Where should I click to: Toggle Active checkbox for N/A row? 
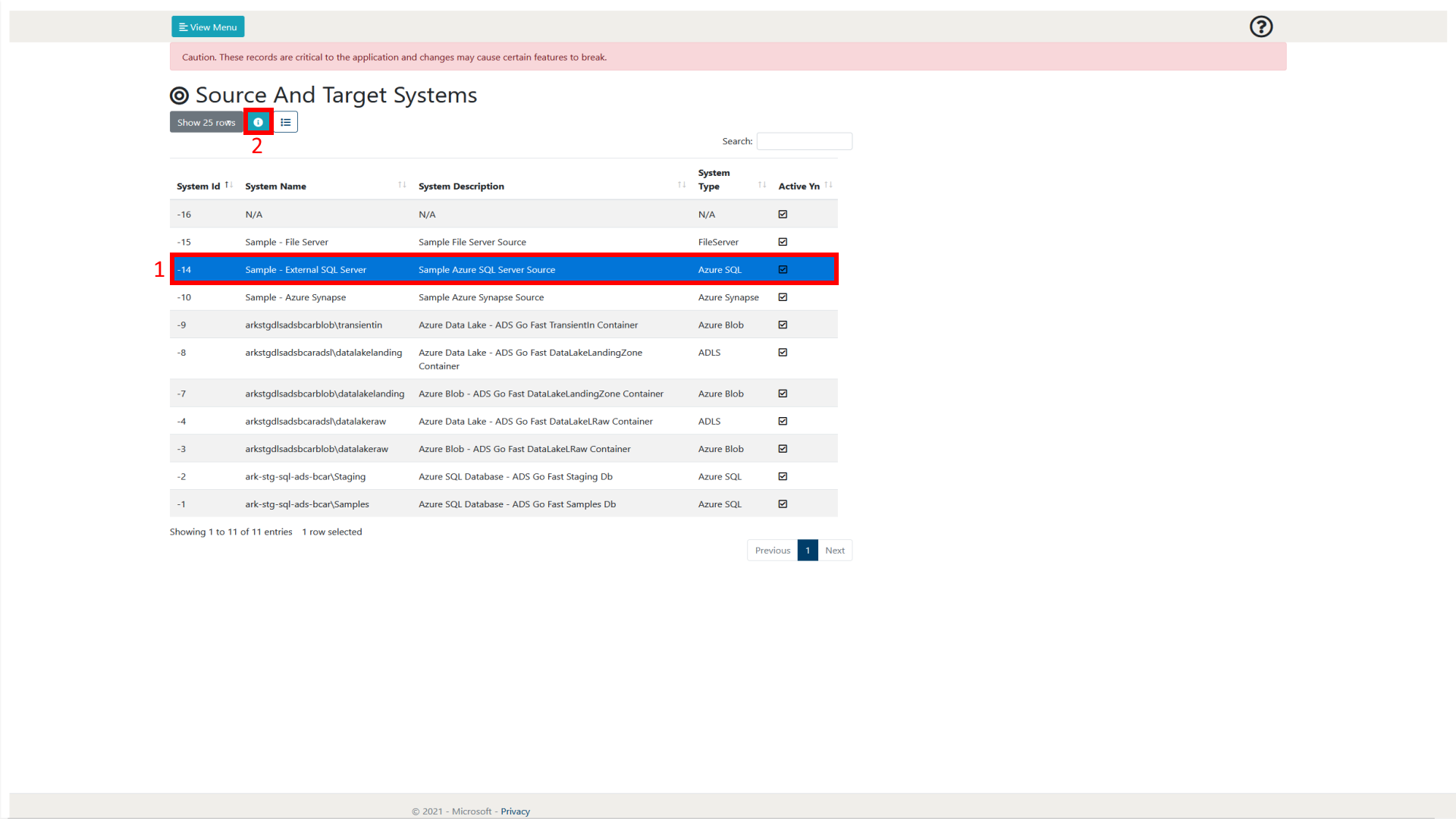pos(783,215)
